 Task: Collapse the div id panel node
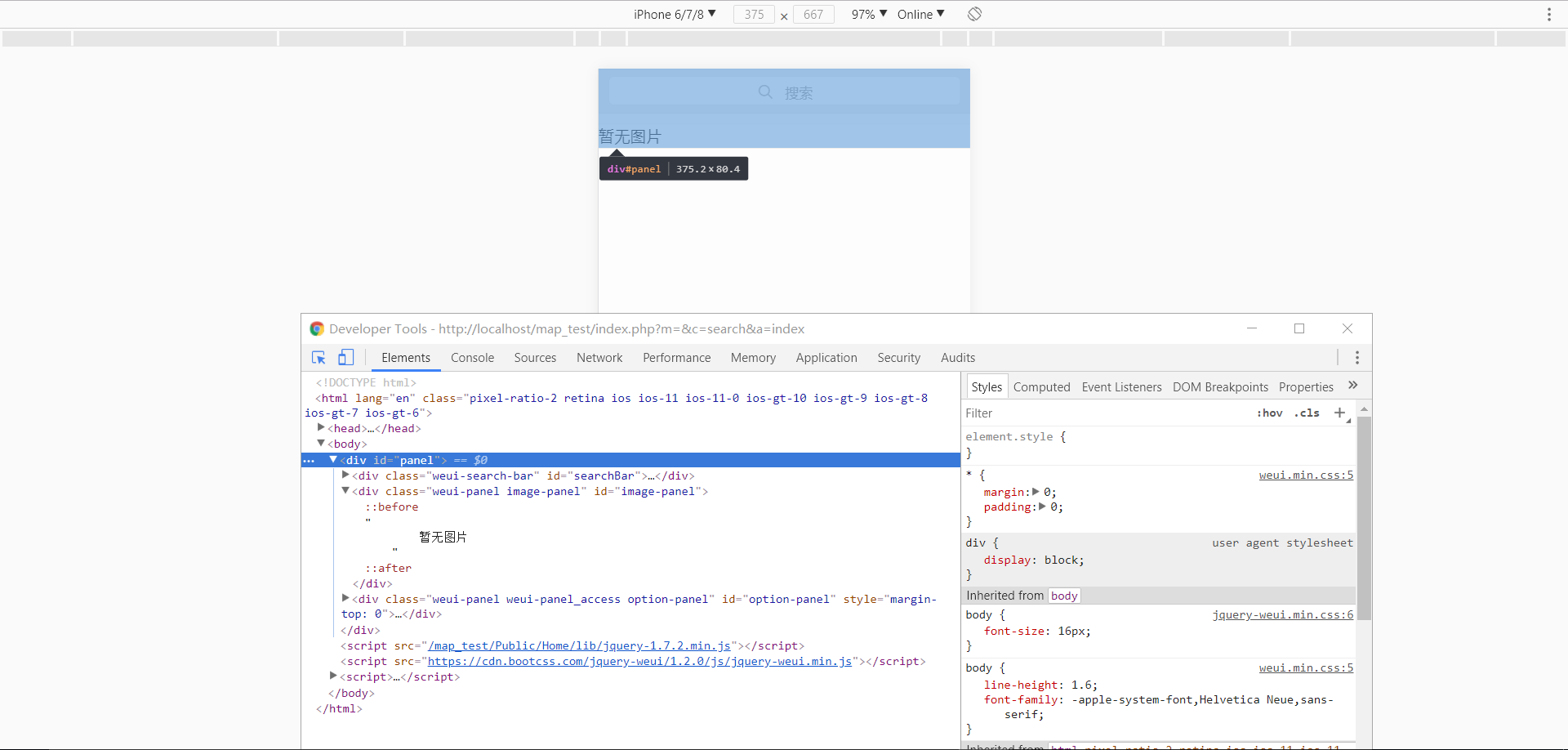tap(333, 459)
